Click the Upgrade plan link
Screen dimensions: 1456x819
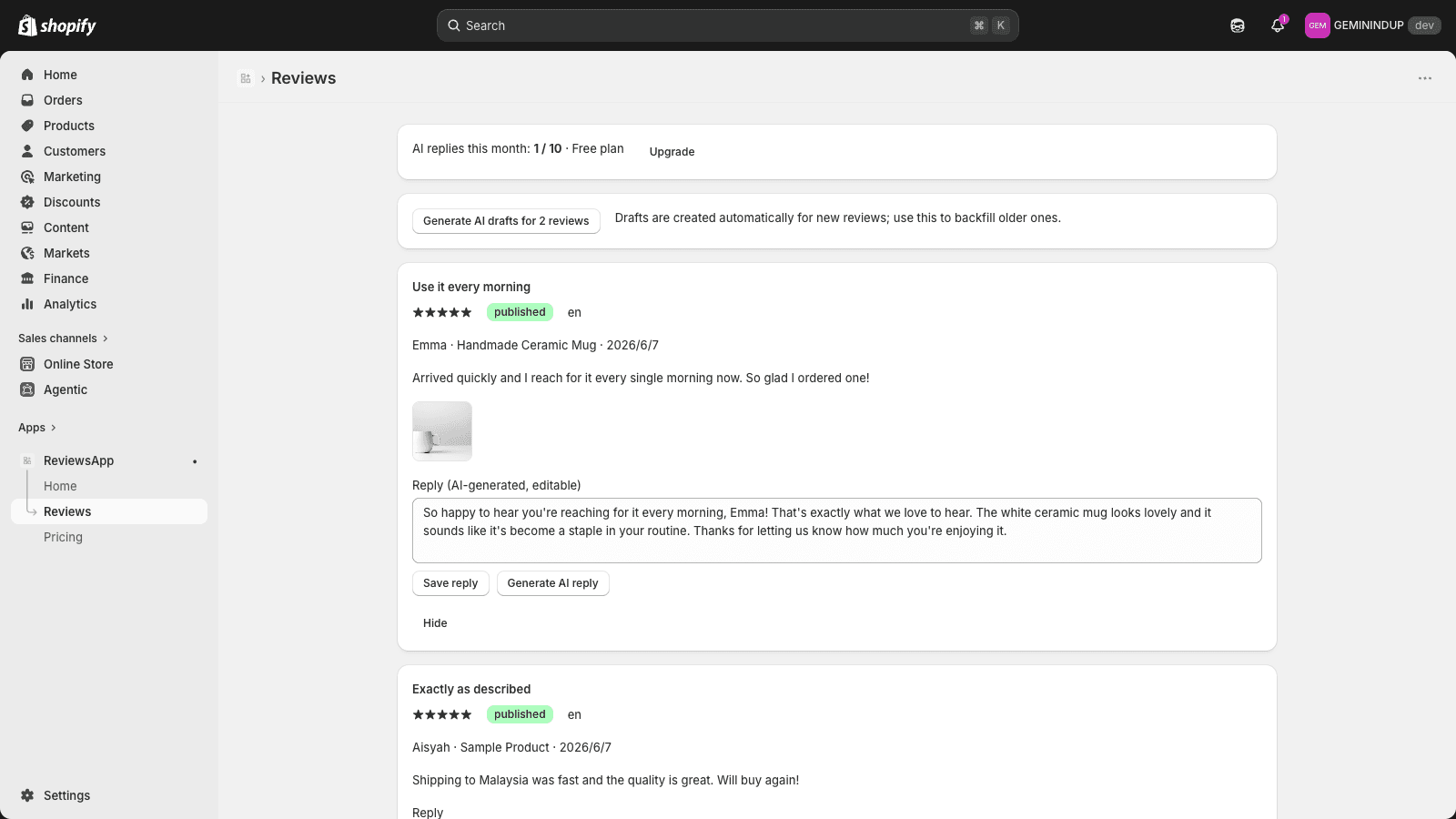coord(672,152)
